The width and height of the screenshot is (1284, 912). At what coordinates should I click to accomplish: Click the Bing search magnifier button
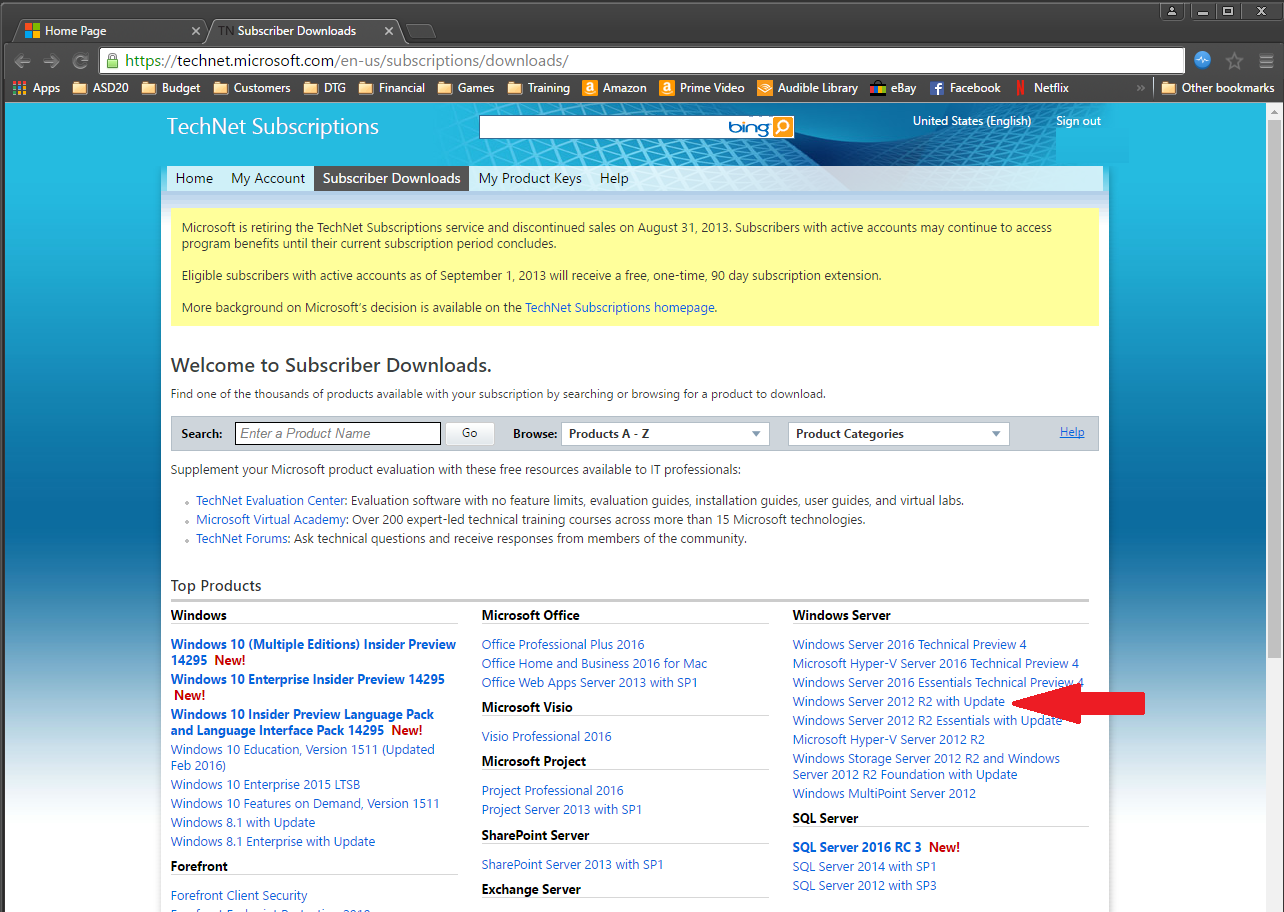click(783, 127)
